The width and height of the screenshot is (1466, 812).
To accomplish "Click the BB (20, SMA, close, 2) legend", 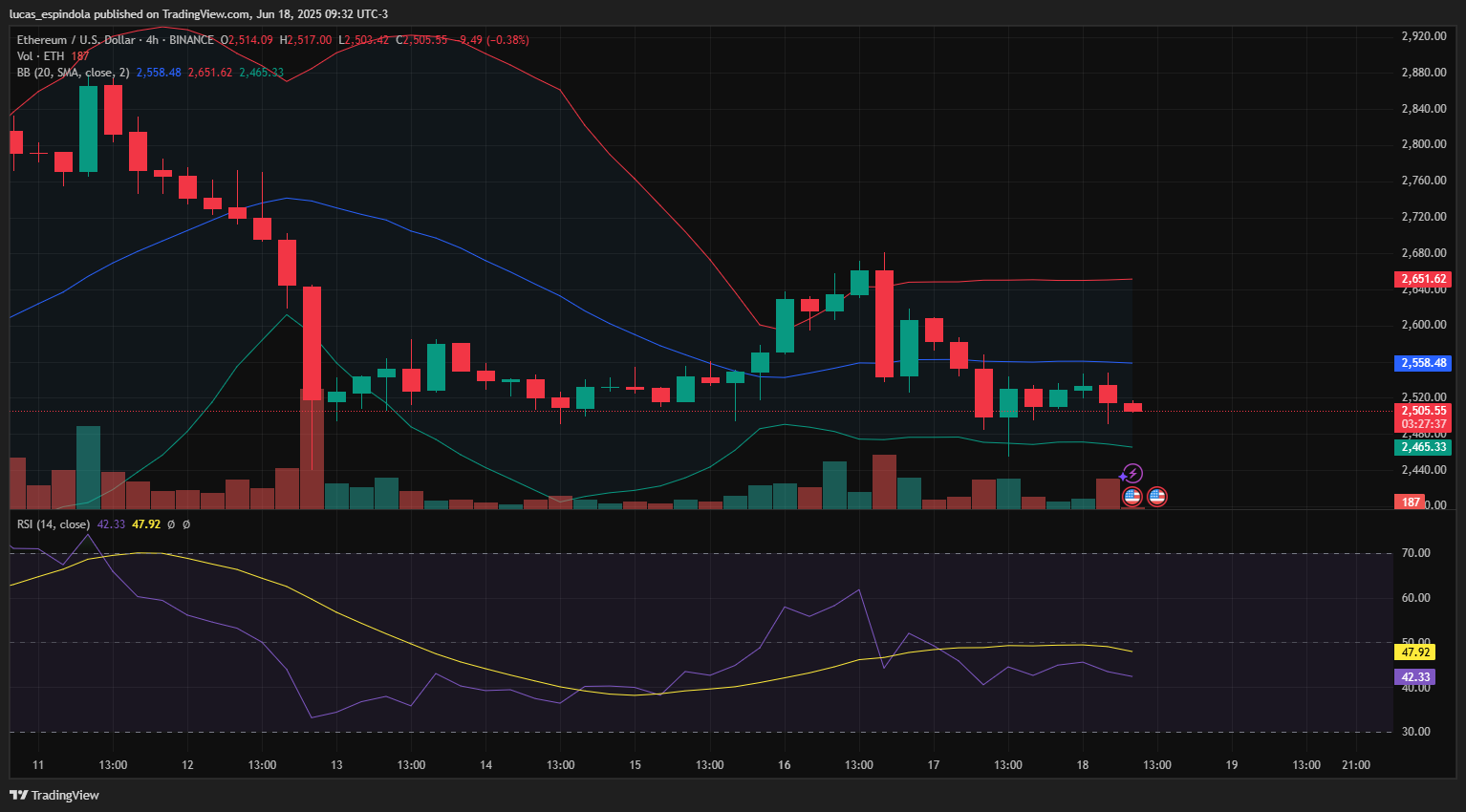I will (73, 73).
